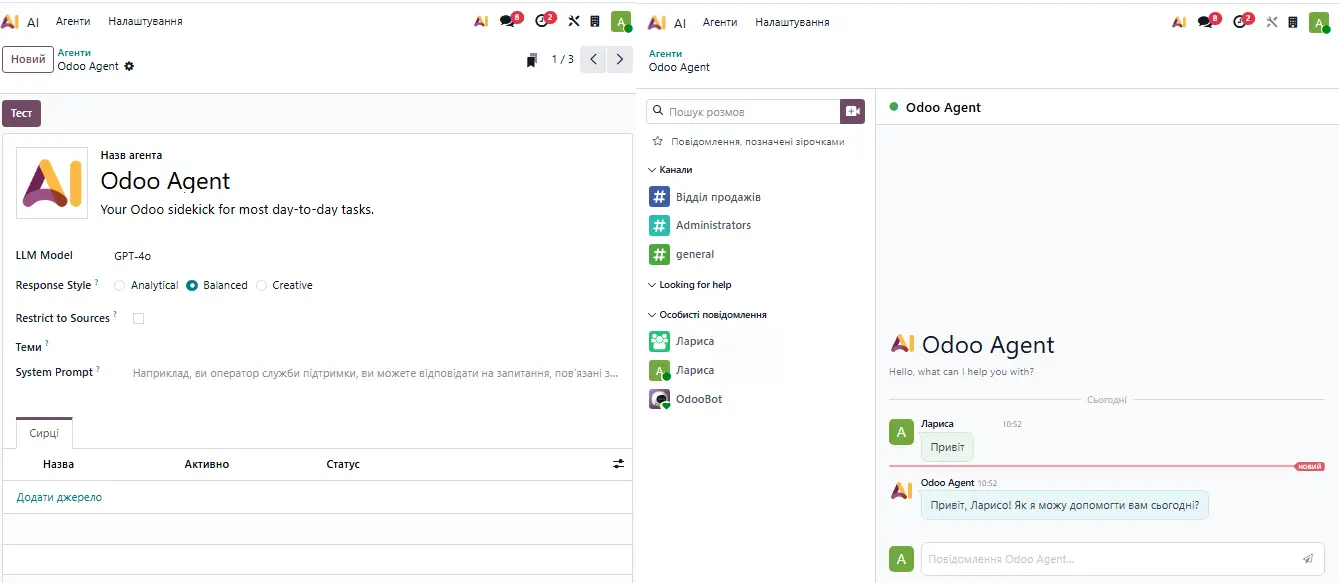Open the Administrators channel
Image resolution: width=1339 pixels, height=583 pixels.
point(713,225)
